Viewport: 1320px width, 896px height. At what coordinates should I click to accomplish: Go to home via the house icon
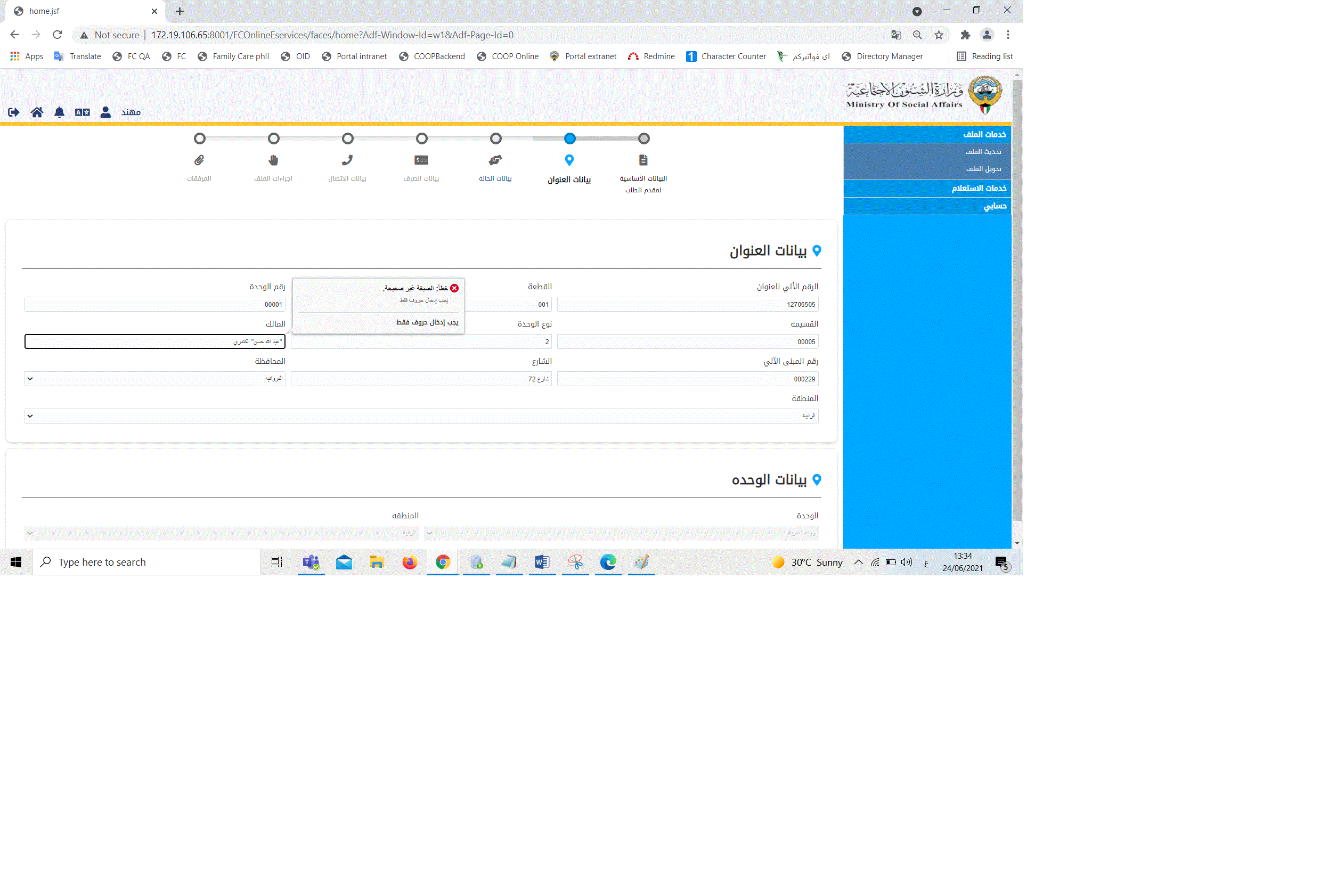pyautogui.click(x=37, y=112)
